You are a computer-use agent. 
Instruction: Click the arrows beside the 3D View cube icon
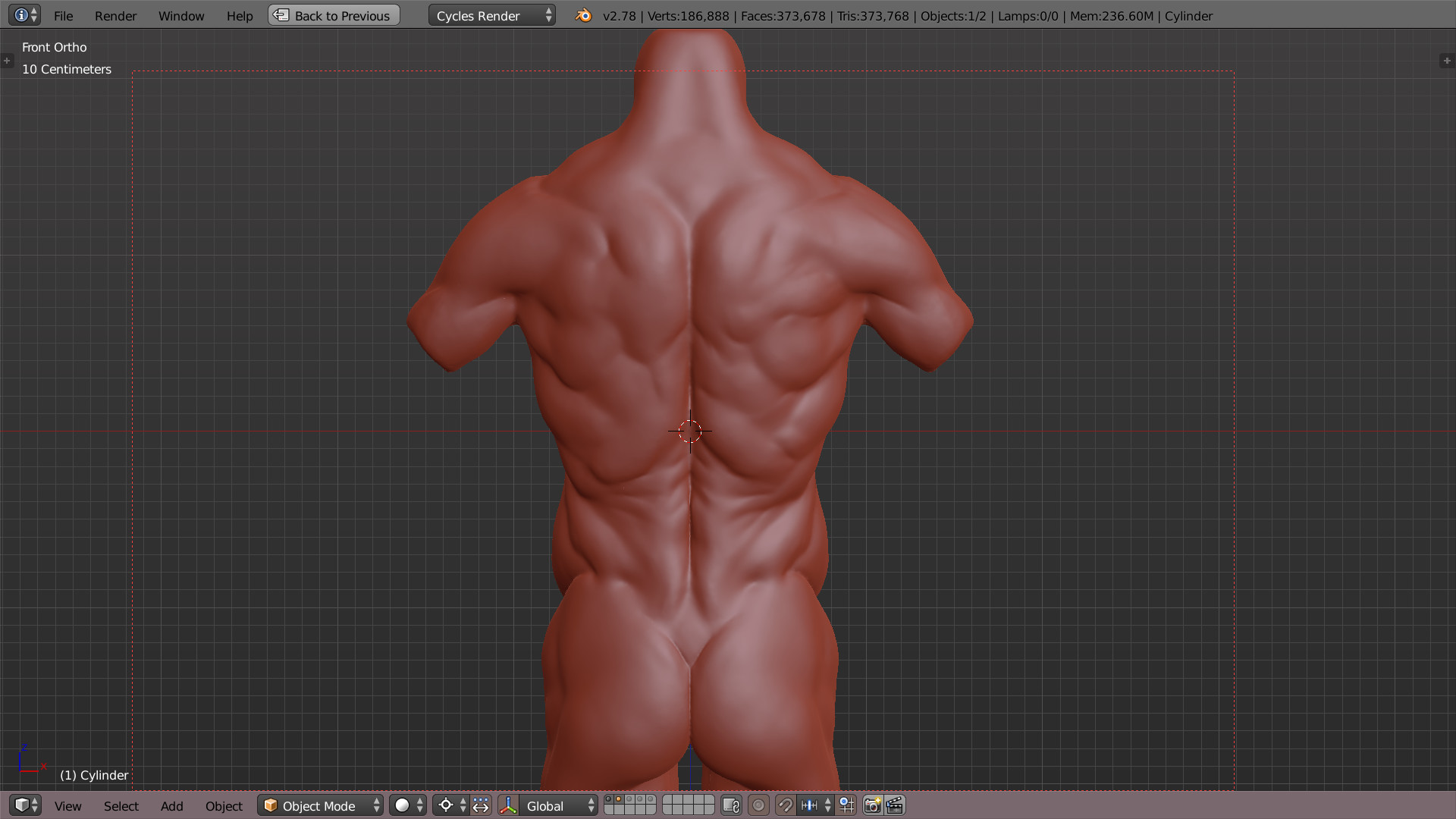pos(35,805)
